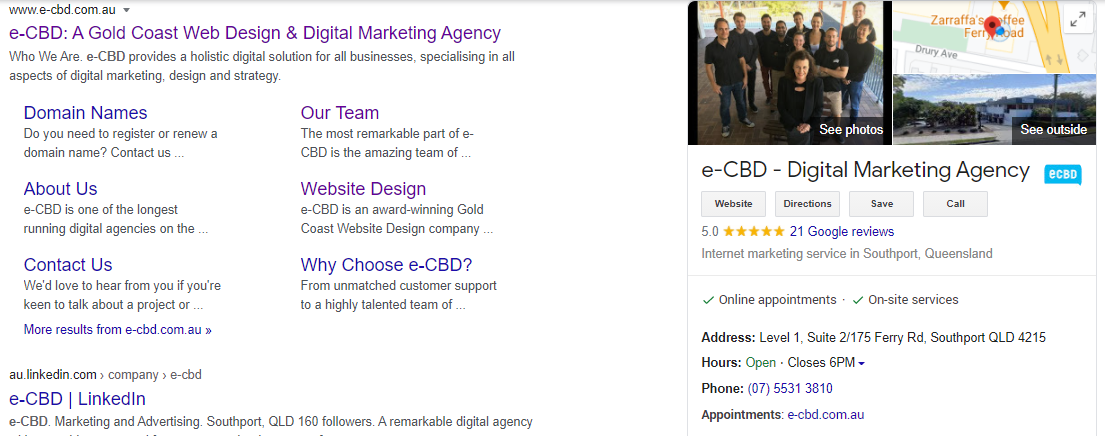Open the 'Website Design' sitelink

pos(363,189)
